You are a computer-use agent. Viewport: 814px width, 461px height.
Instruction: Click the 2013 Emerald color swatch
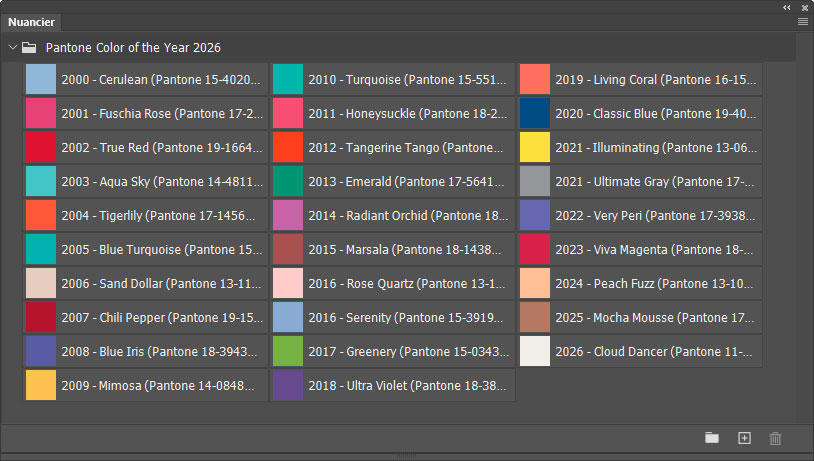tap(288, 181)
